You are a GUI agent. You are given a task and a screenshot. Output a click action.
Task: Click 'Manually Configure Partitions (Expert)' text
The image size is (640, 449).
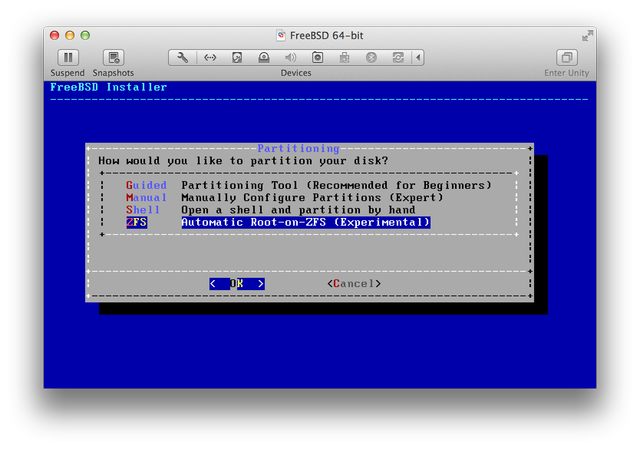point(312,198)
